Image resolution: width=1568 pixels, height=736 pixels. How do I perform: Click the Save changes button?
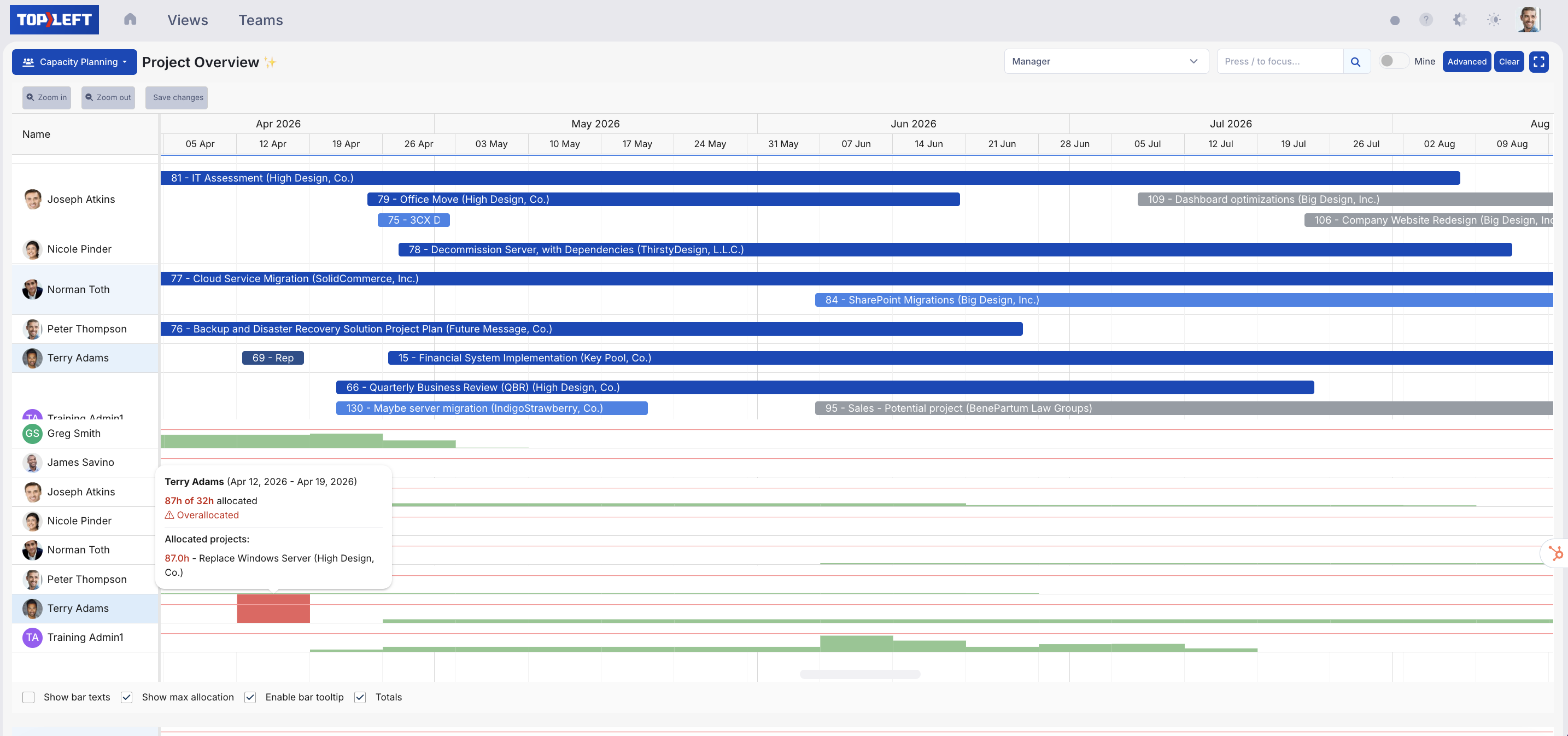pos(177,97)
